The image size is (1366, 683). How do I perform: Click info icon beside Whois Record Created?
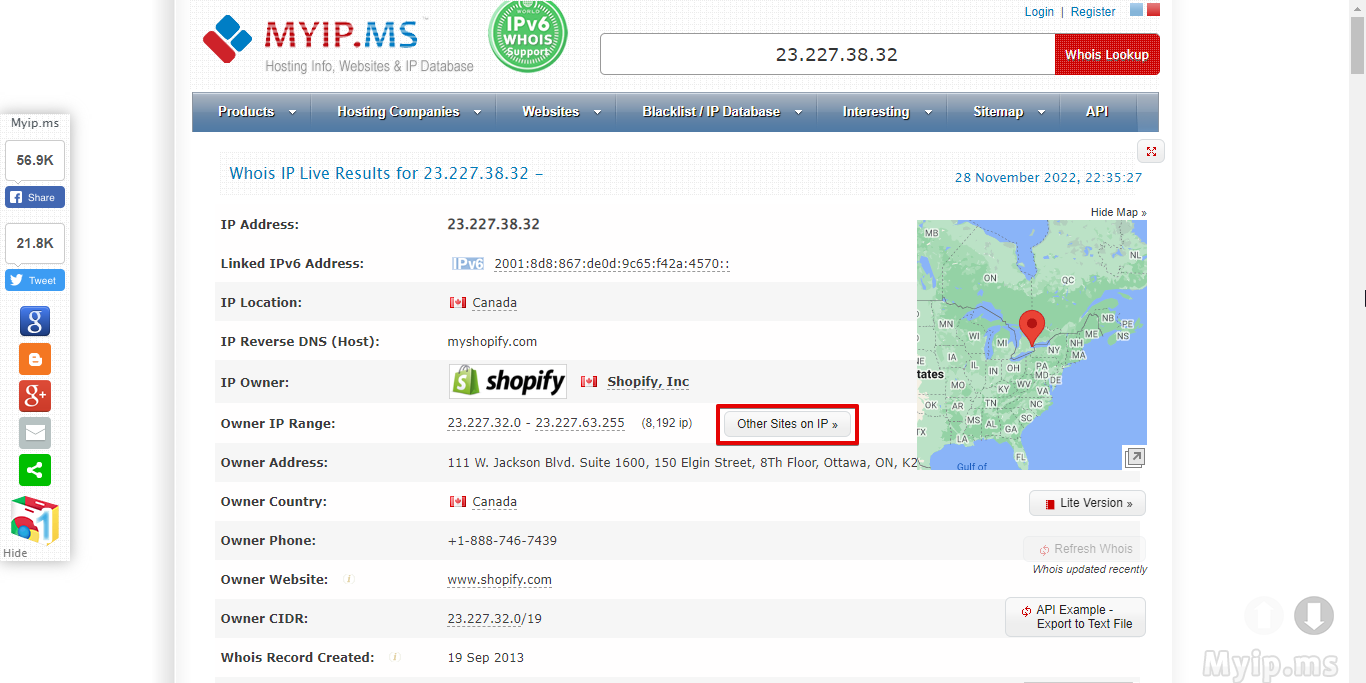click(x=395, y=657)
